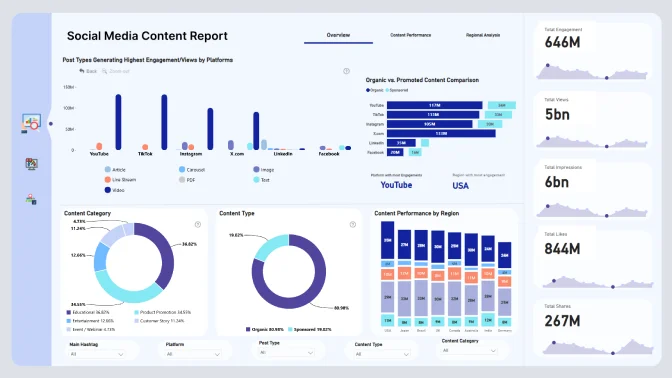Open help icon in Content Category card
This screenshot has height=378, width=672.
[x=198, y=224]
